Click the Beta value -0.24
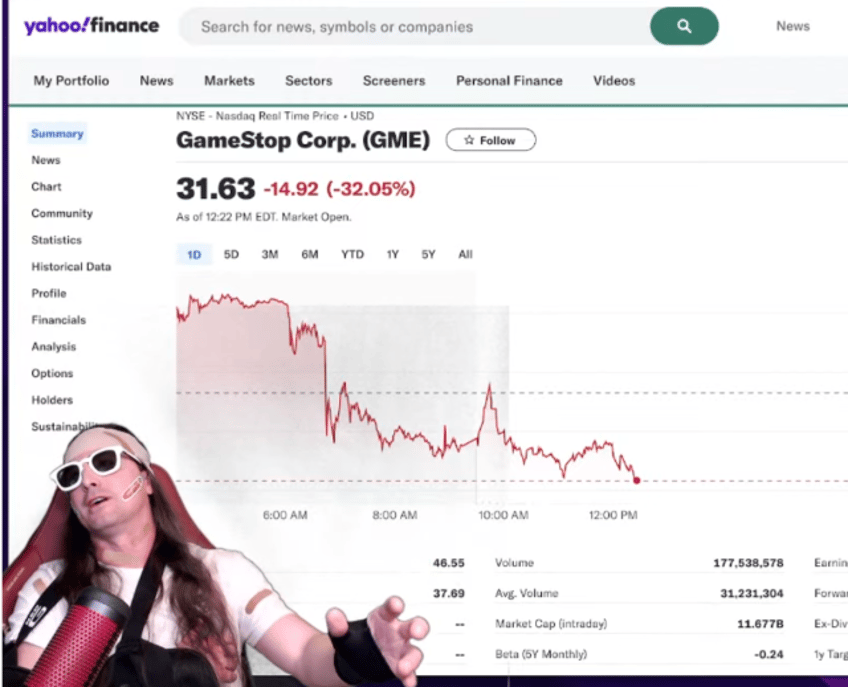The width and height of the screenshot is (848, 687). (x=769, y=654)
